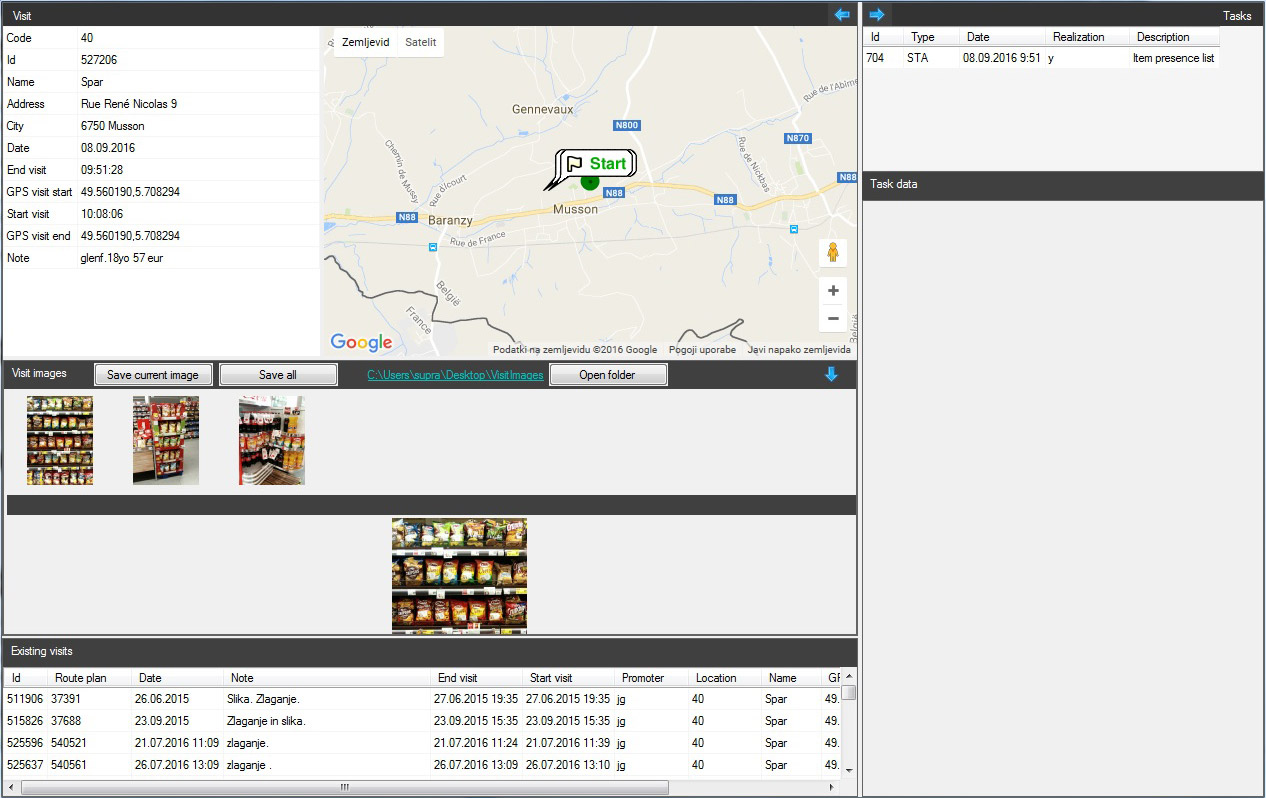The height and width of the screenshot is (798, 1266).
Task: Select the third visit image thumbnail
Action: 271,440
